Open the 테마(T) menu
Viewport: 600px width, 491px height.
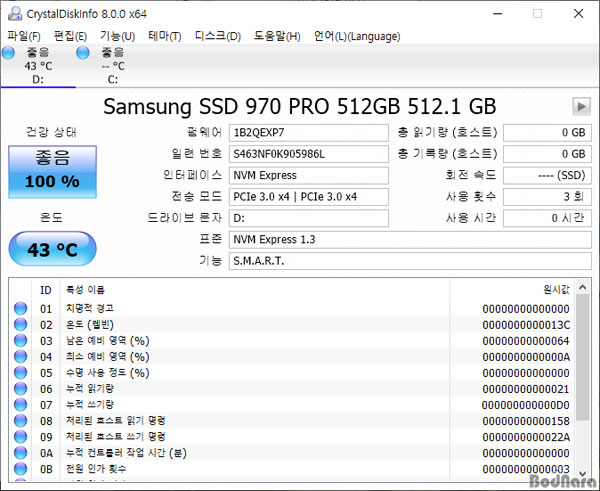pos(165,36)
